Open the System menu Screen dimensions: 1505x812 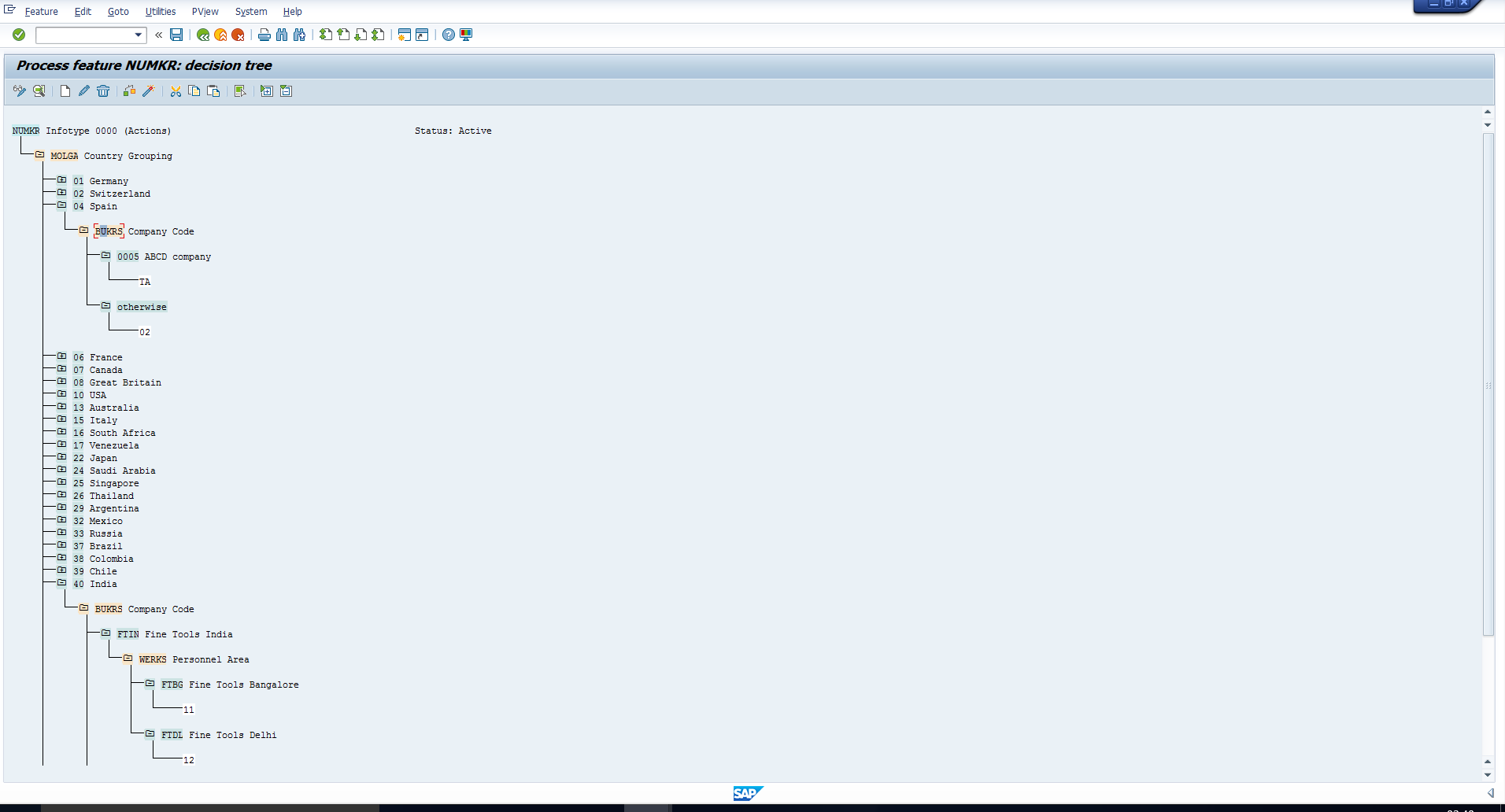coord(251,12)
